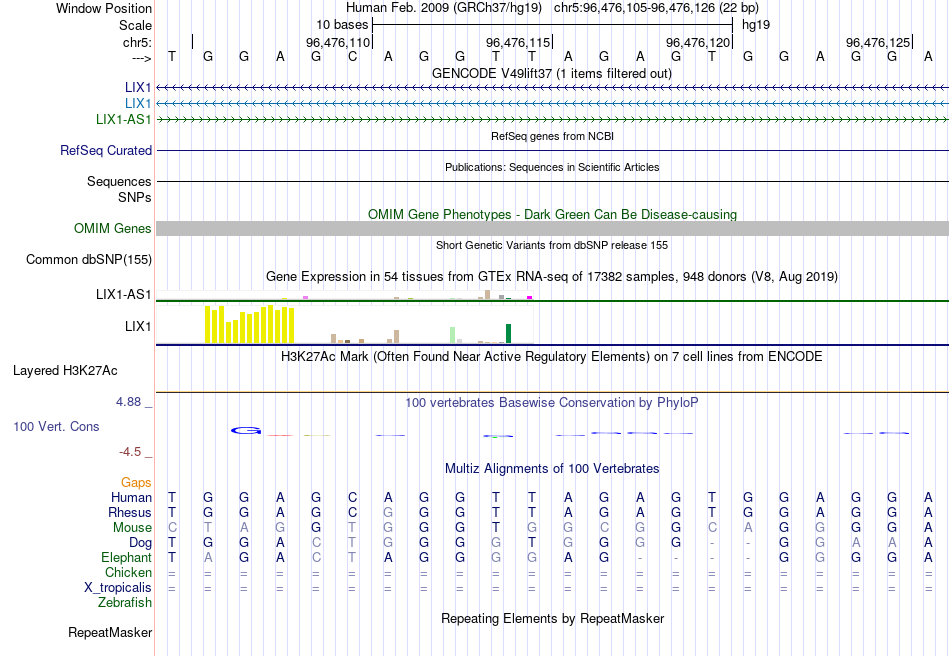Open the GTEx Gene Expression in 54 tissues title
The image size is (950, 656).
point(552,277)
